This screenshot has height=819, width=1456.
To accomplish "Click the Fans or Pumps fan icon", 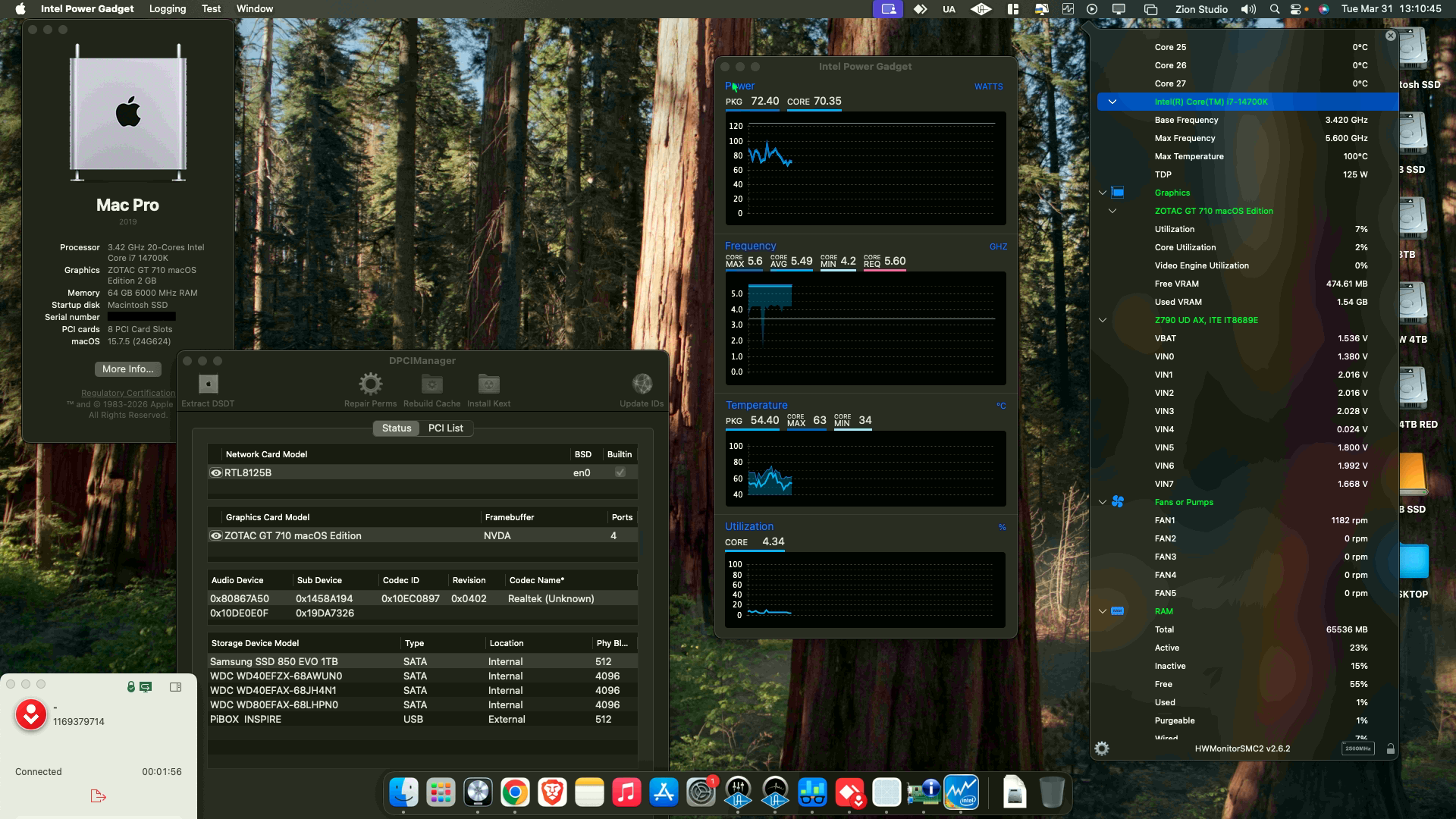I will coord(1117,501).
